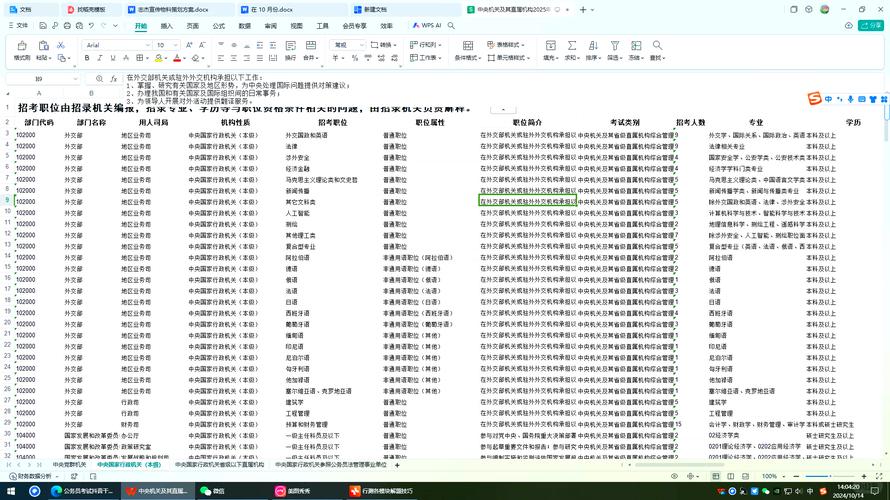Click the zoom slider in status bar

pyautogui.click(x=830, y=476)
